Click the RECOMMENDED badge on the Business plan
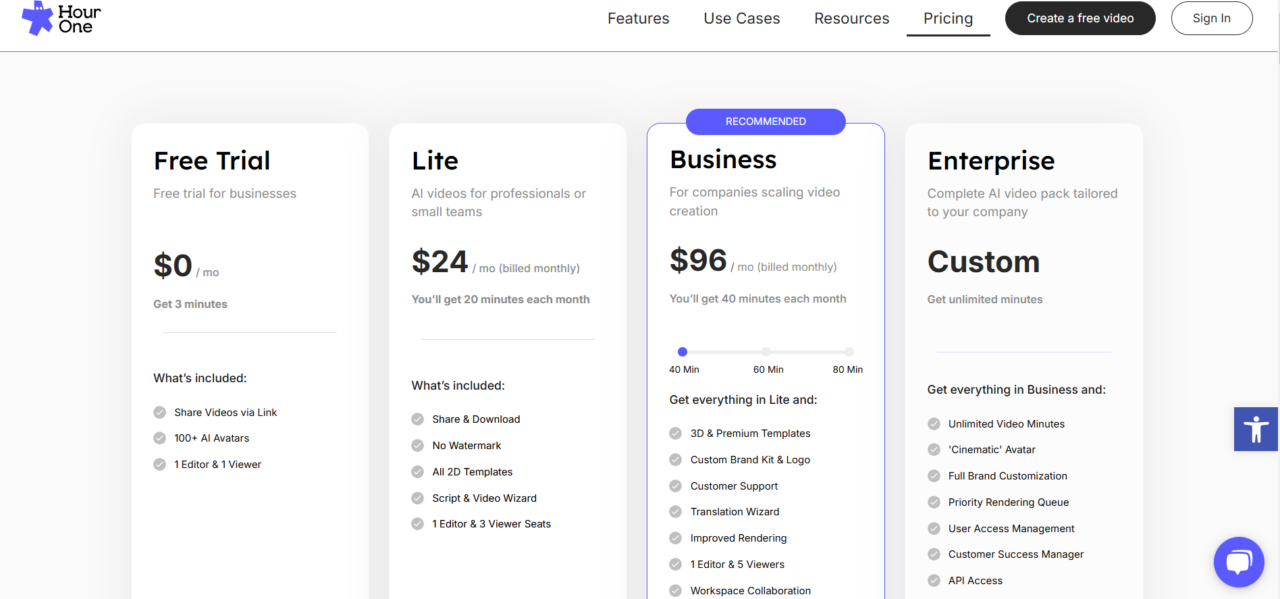 765,121
